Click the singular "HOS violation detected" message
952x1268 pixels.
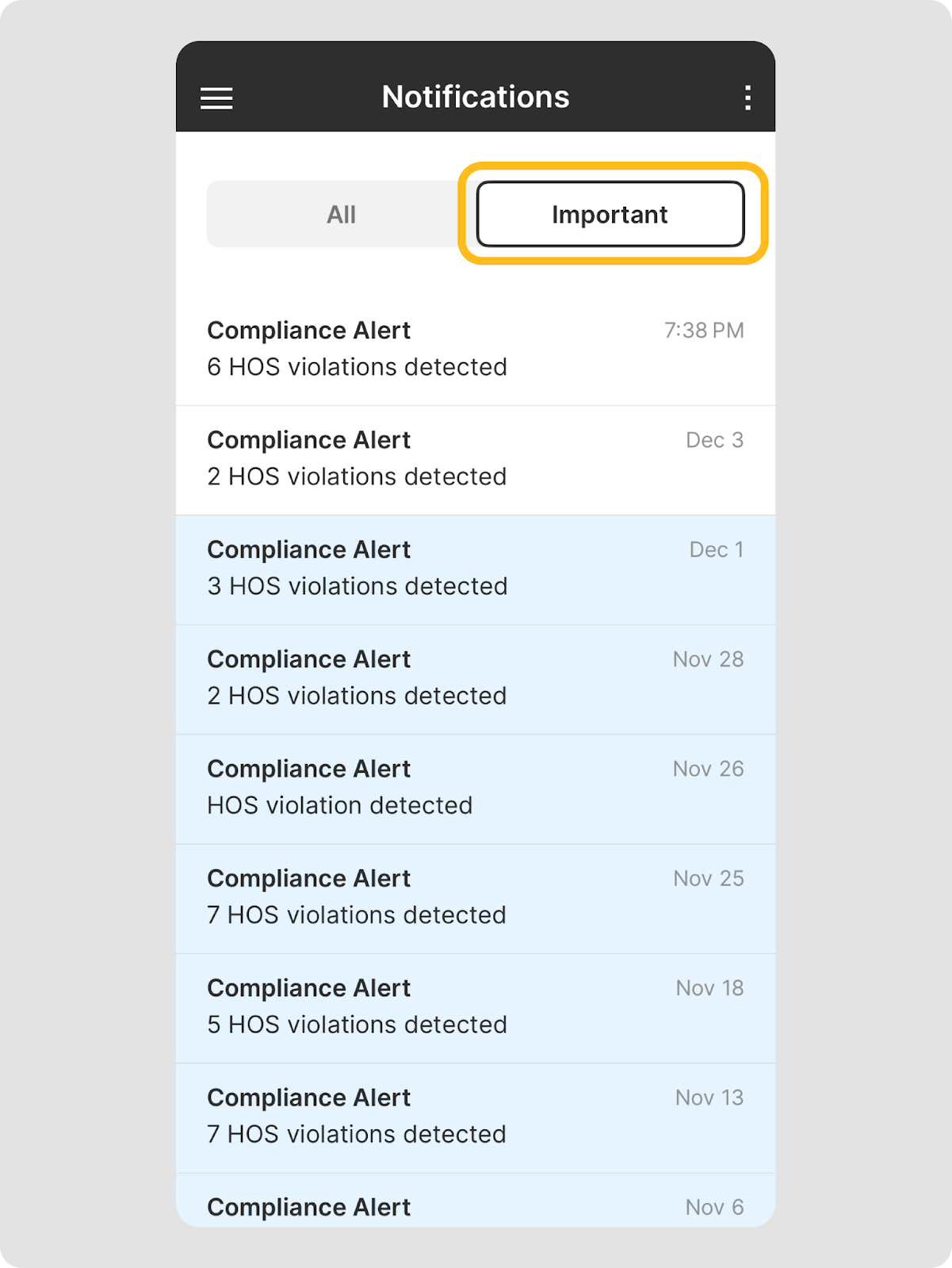click(x=339, y=806)
